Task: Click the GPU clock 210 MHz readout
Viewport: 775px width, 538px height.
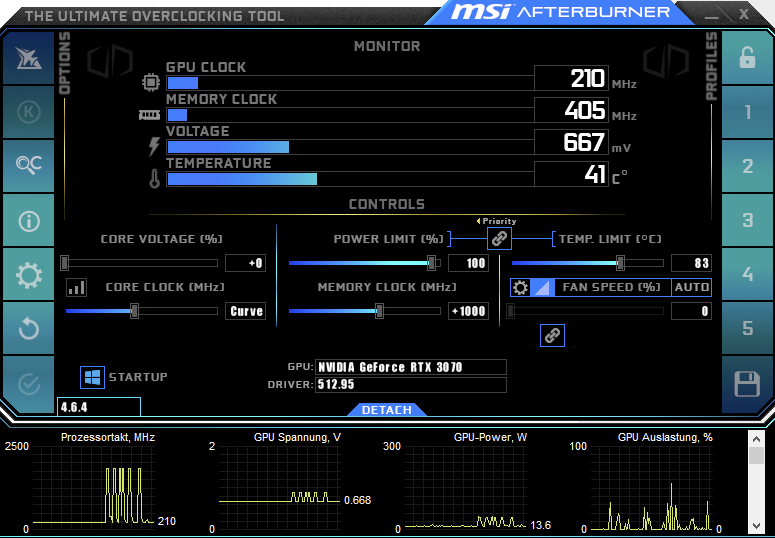Action: [571, 78]
